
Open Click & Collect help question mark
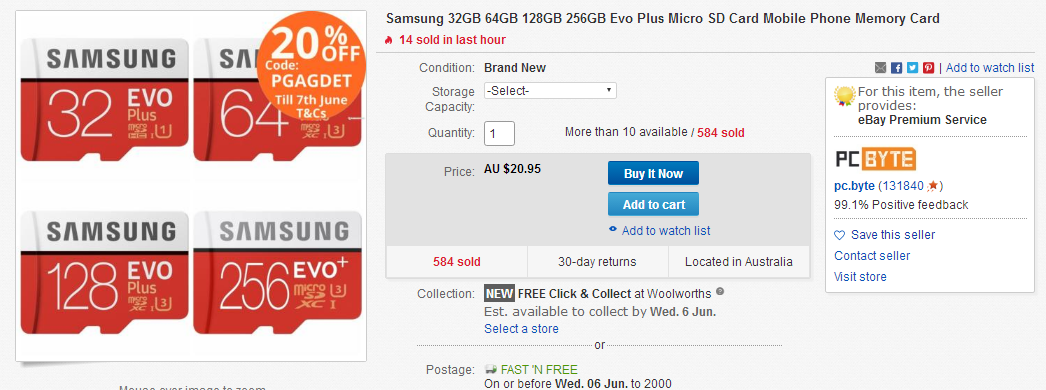point(720,292)
